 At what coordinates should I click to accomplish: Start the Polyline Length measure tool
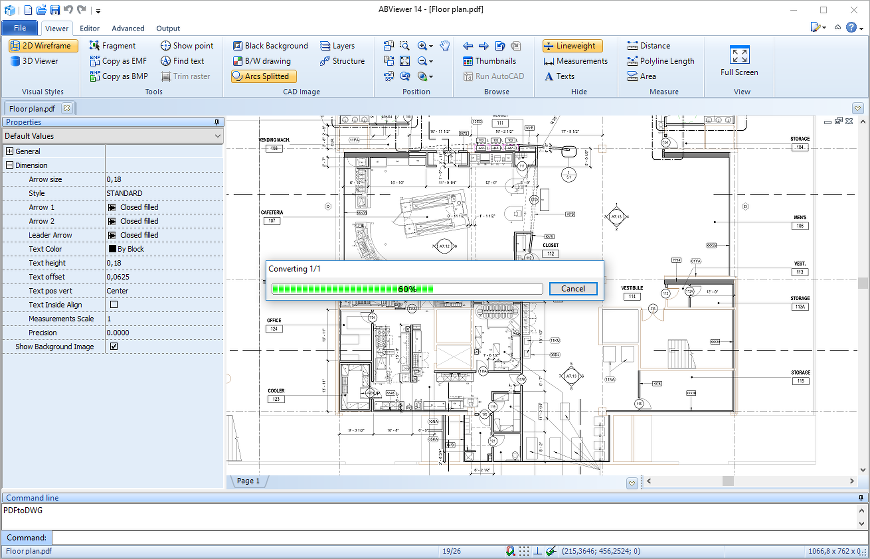(661, 61)
